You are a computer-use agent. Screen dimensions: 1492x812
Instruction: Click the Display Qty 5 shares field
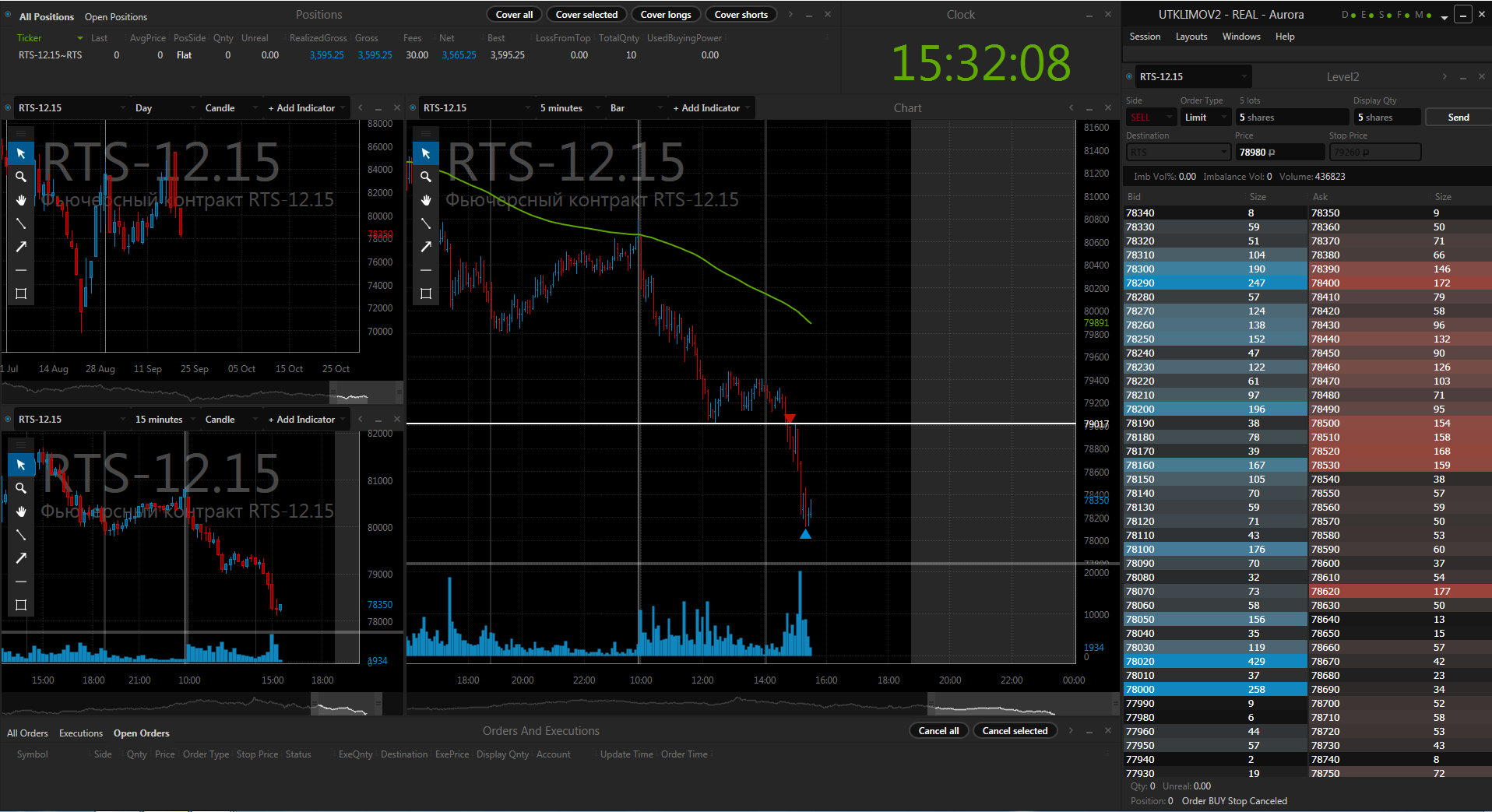(1387, 117)
